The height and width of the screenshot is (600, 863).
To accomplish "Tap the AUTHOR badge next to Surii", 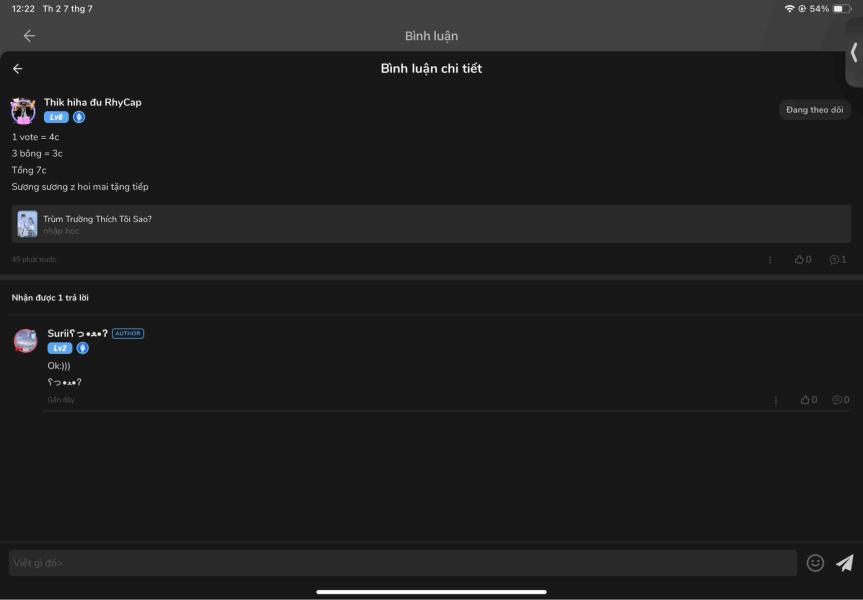I will 128,334.
